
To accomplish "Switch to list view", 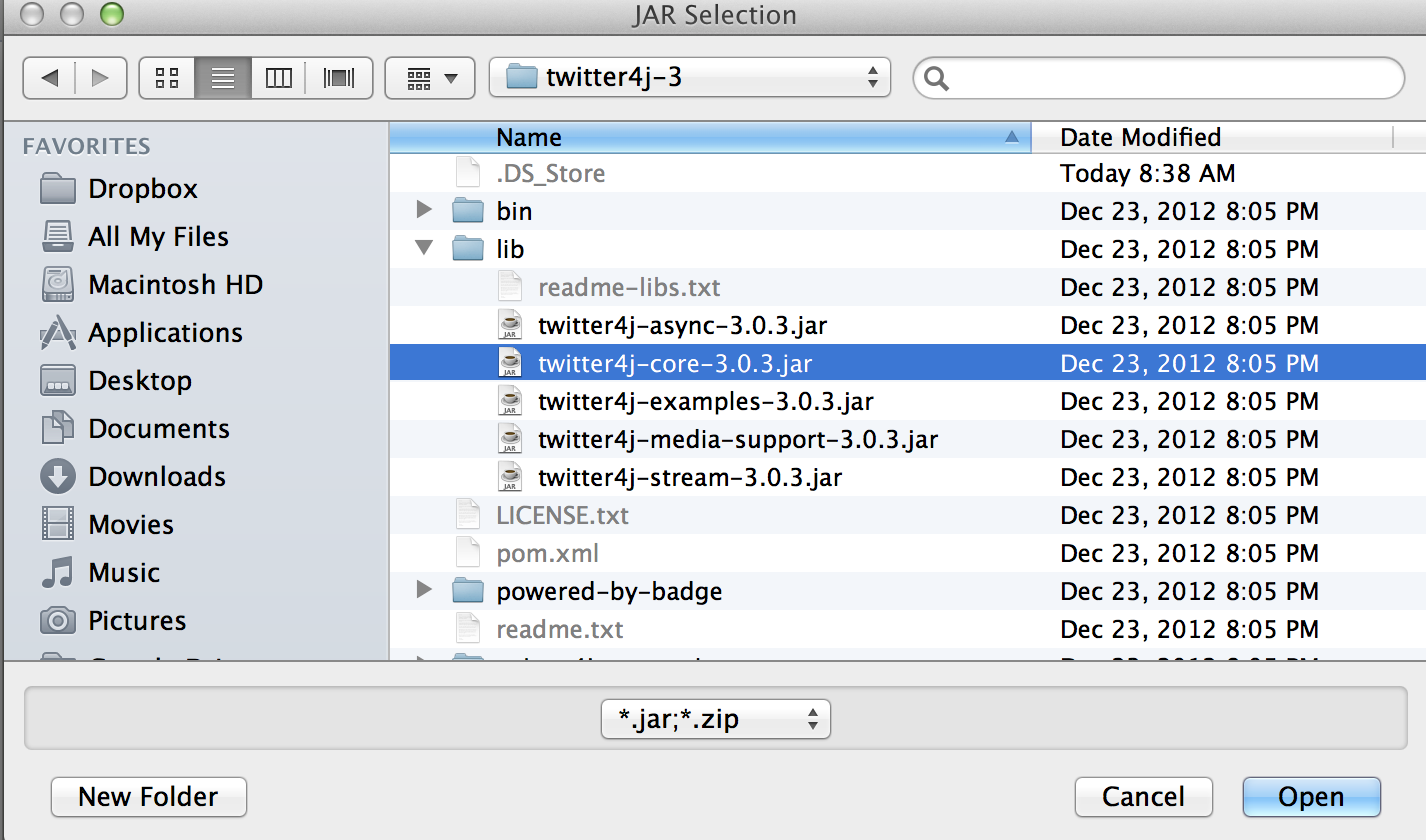I will pos(223,77).
